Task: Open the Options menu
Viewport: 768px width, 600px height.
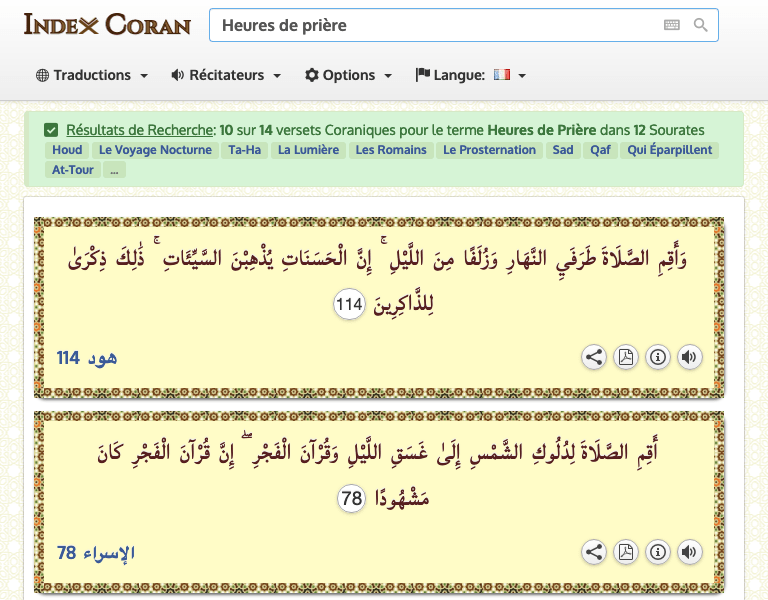Action: pos(348,75)
